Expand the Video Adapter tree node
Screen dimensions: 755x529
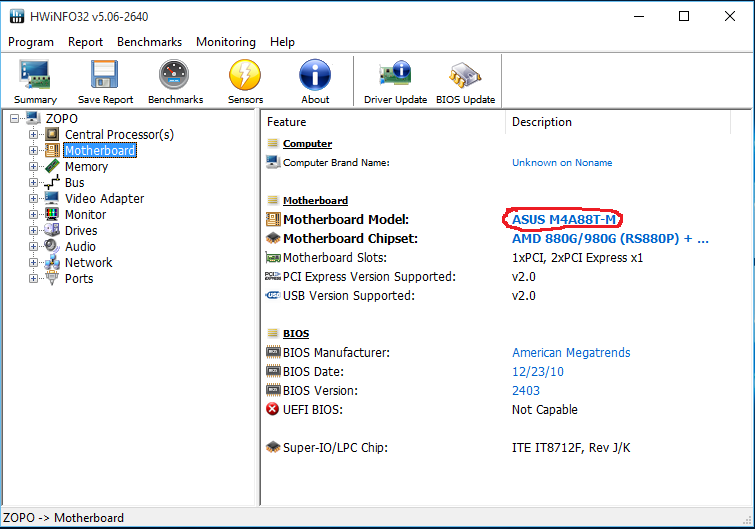coord(33,198)
